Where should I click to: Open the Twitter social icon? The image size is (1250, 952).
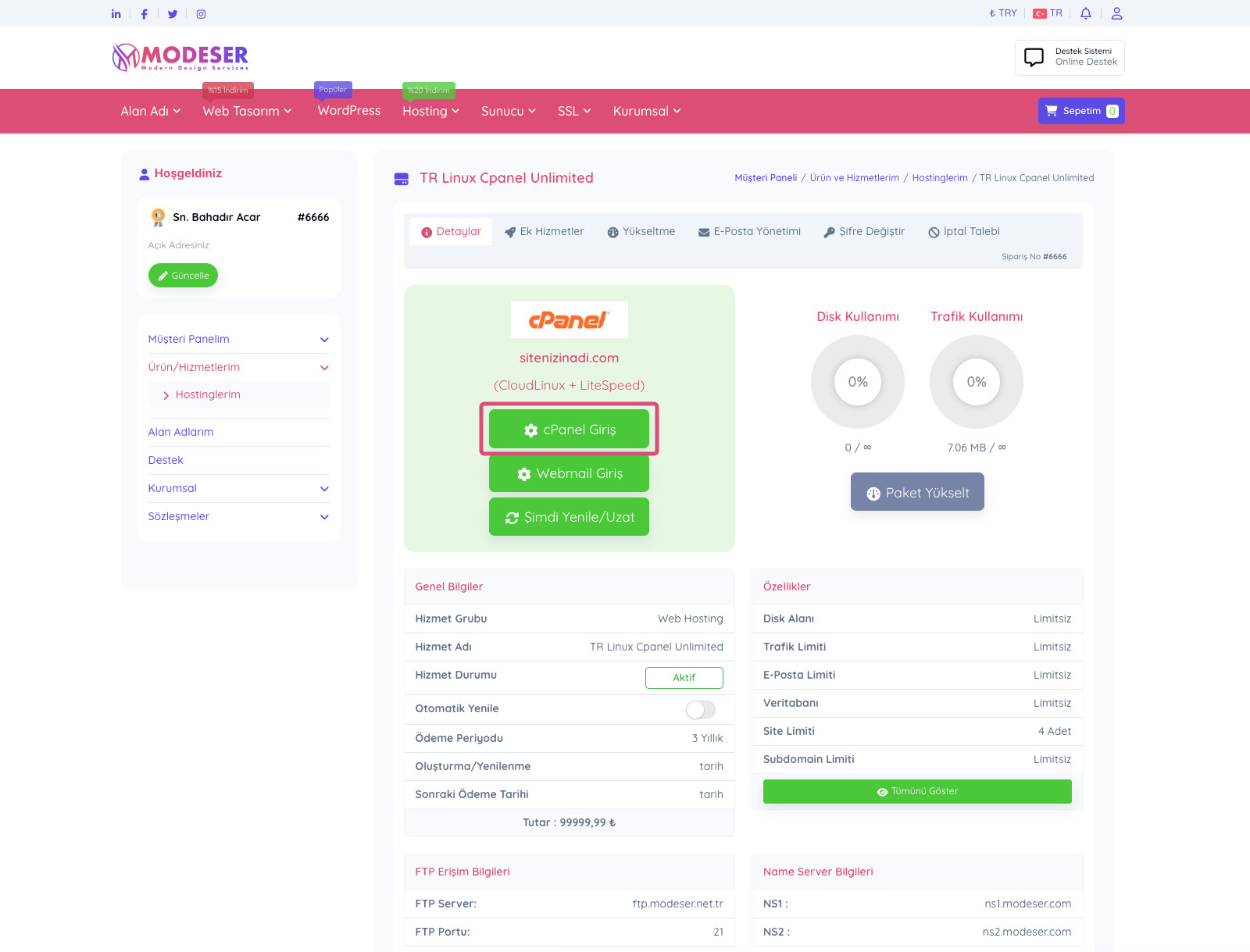point(173,13)
